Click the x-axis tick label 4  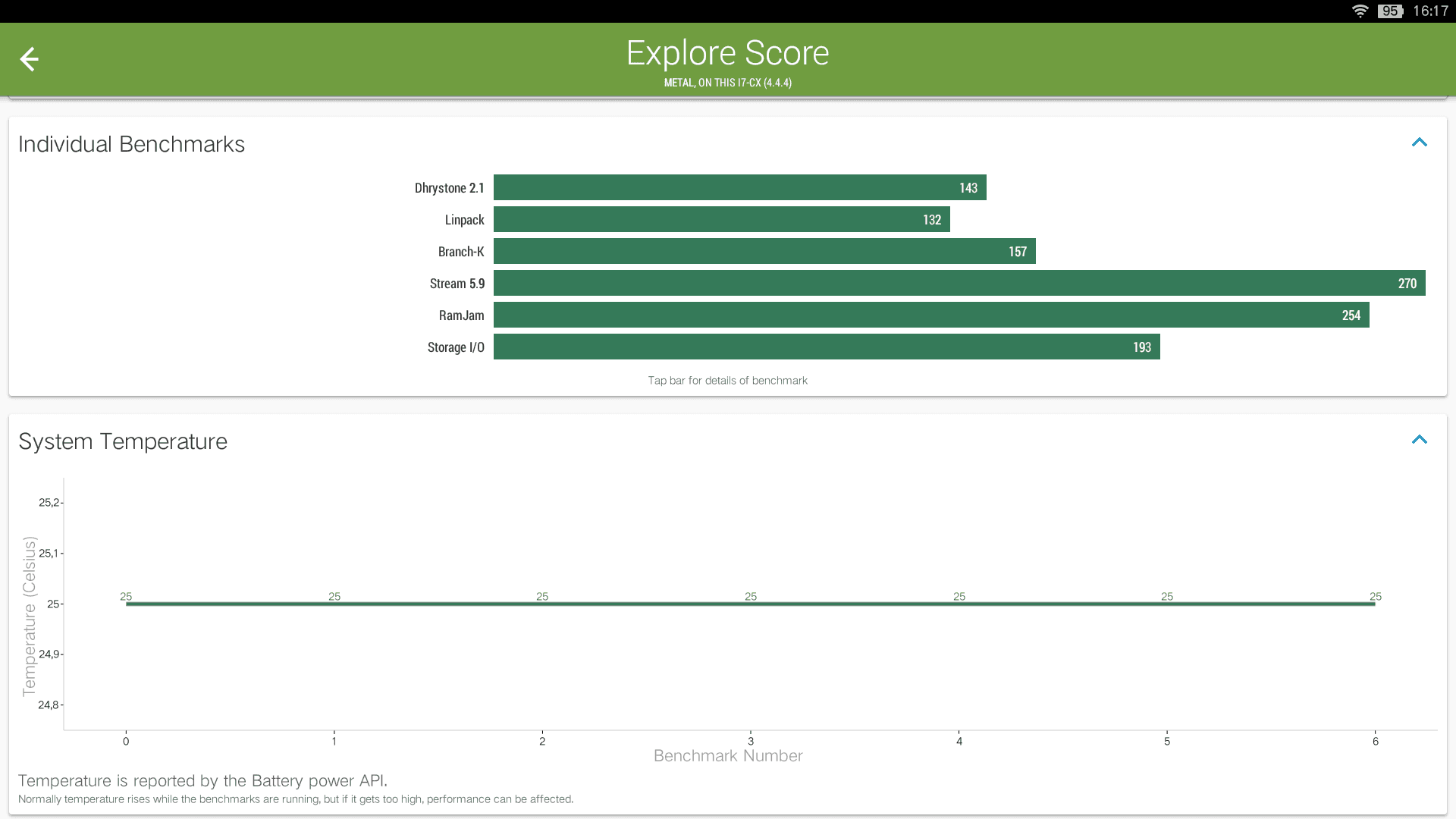click(959, 742)
